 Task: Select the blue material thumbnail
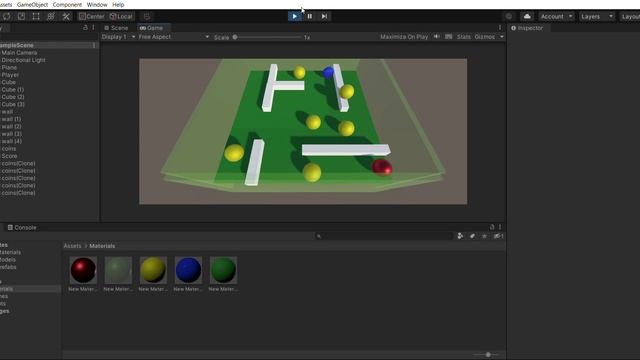point(188,270)
